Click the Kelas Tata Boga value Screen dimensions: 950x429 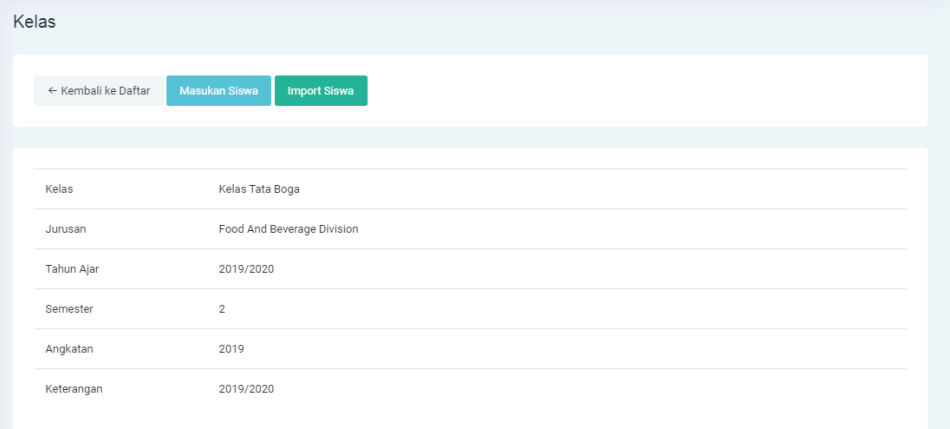point(259,189)
